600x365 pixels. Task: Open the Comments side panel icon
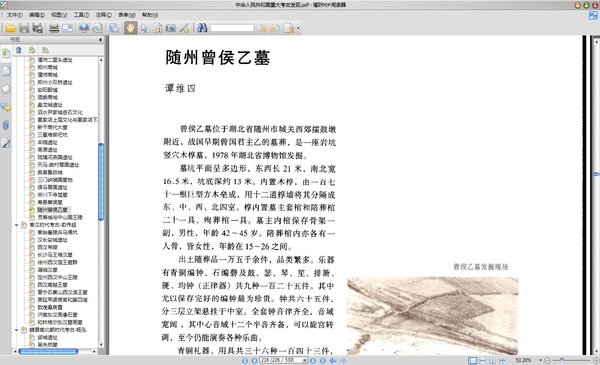click(6, 107)
